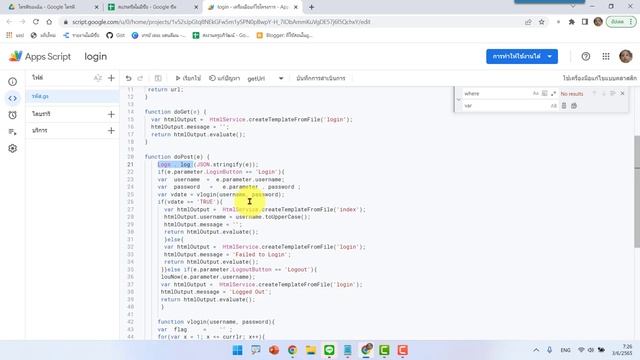Viewport: 640px width, 360px height.
Task: Open Windows Start menu on taskbar
Action: click(237, 350)
